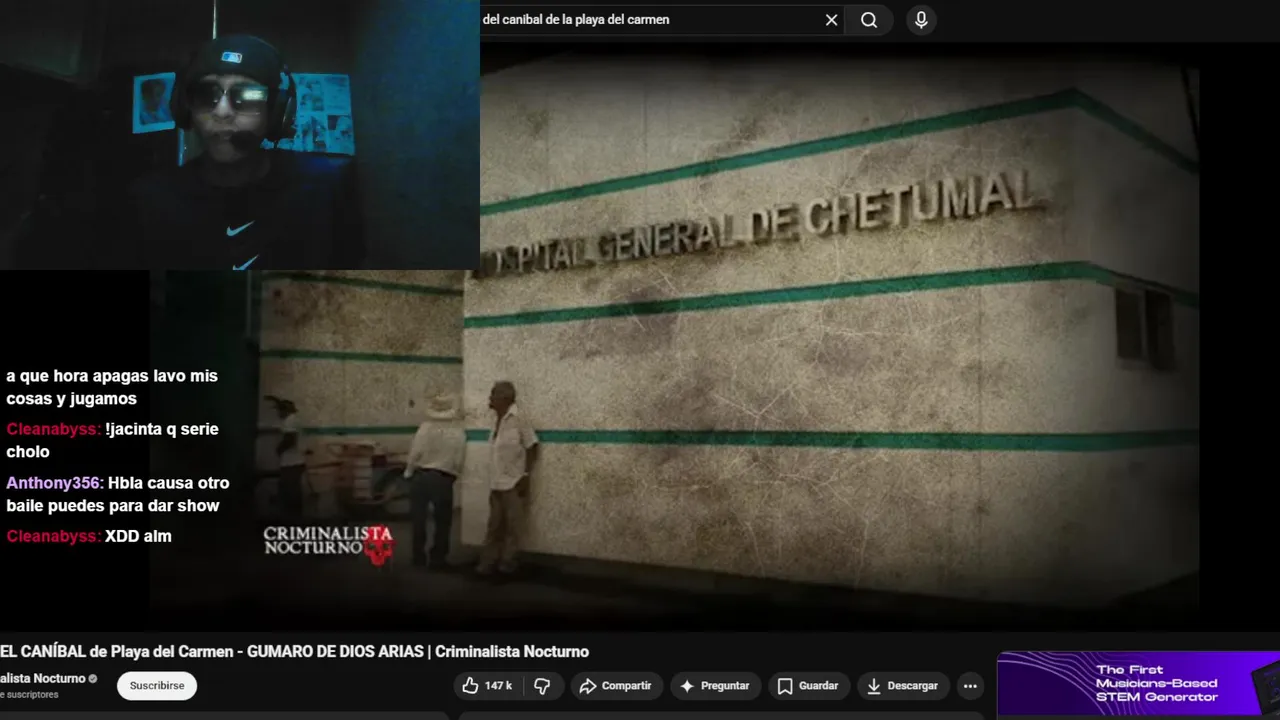
Task: Save video with the Guardar button
Action: click(808, 686)
